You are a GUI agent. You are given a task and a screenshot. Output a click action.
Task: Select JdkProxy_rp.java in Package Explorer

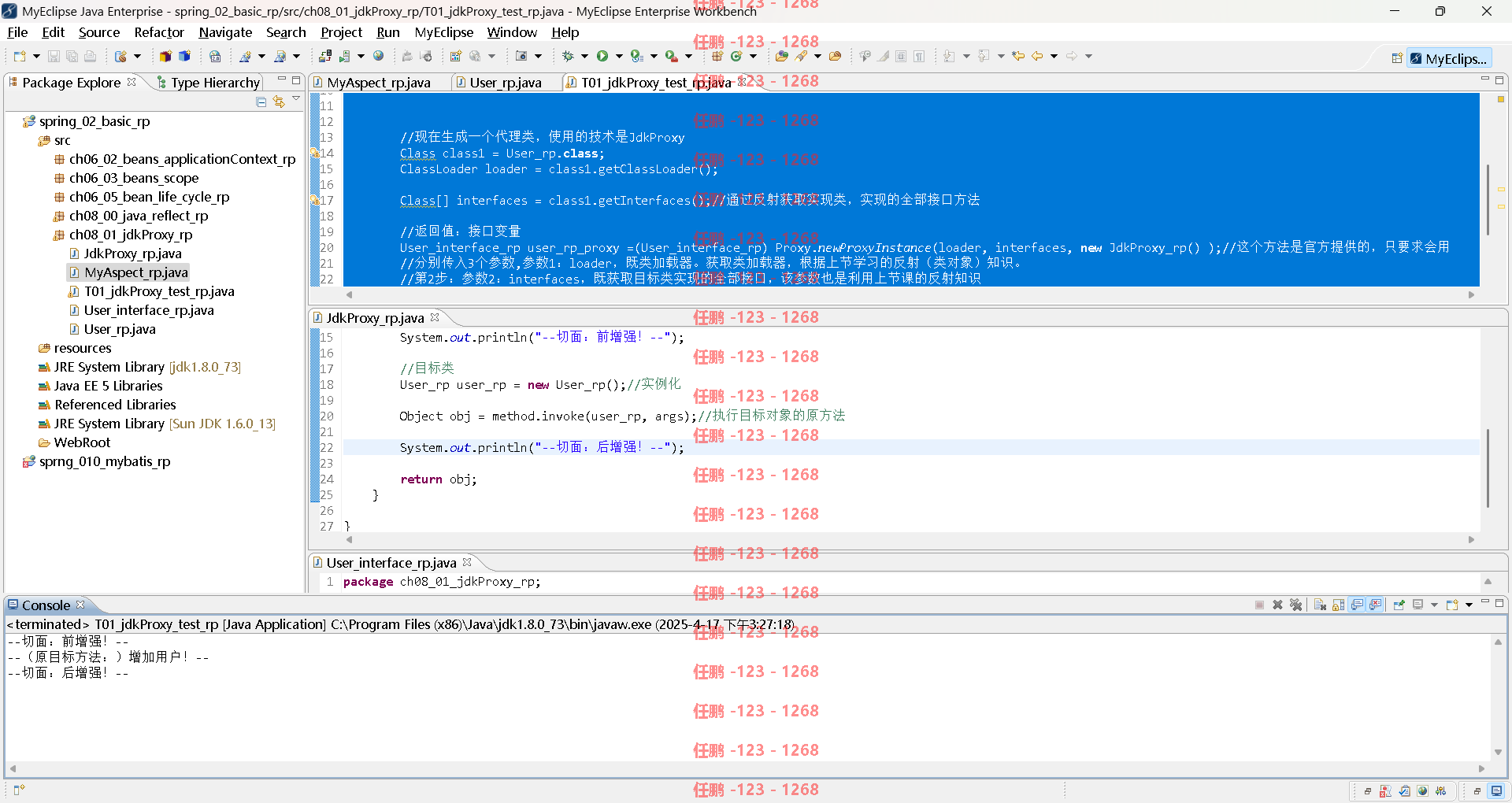(x=125, y=253)
